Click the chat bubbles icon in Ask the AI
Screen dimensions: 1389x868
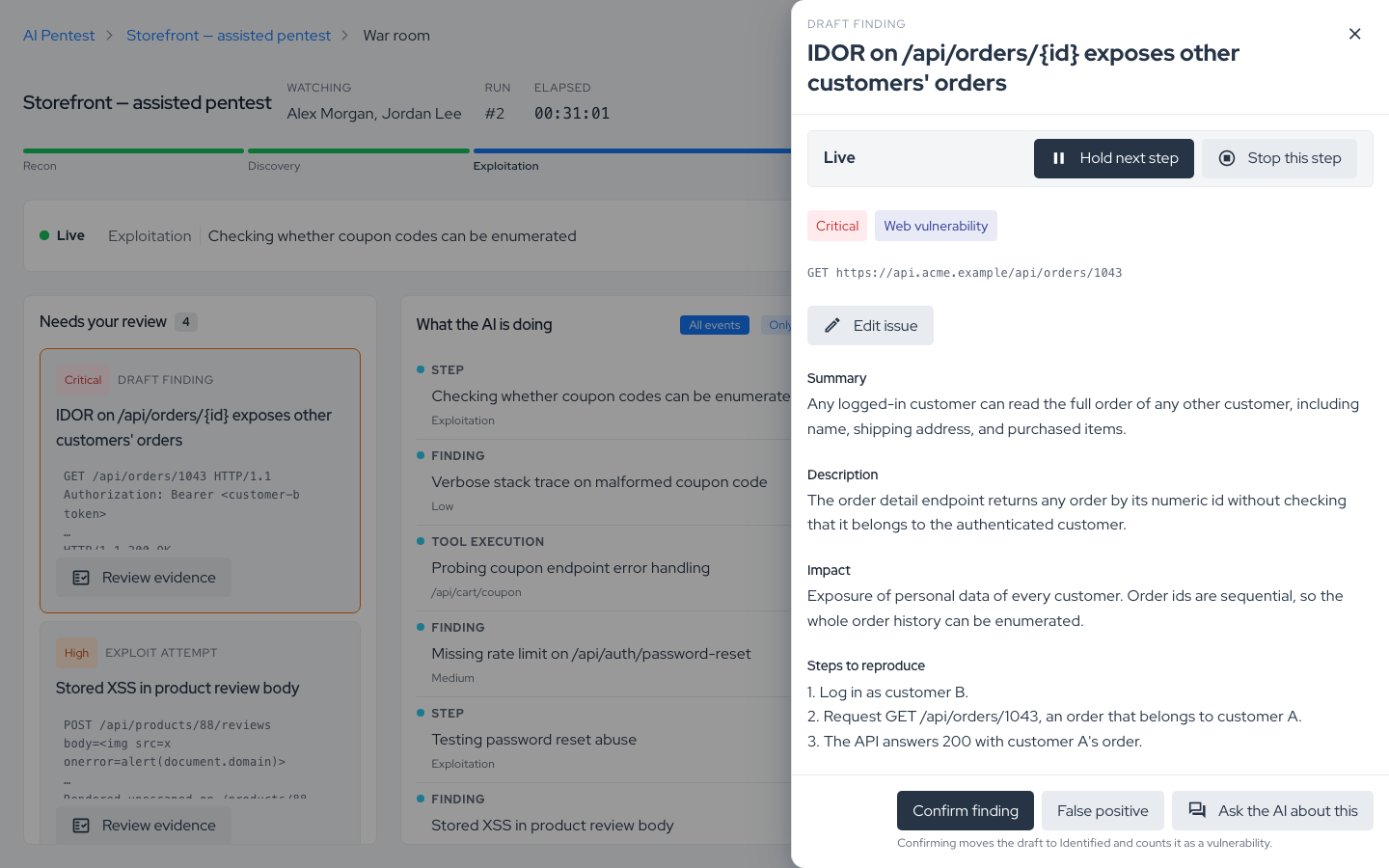click(1197, 811)
